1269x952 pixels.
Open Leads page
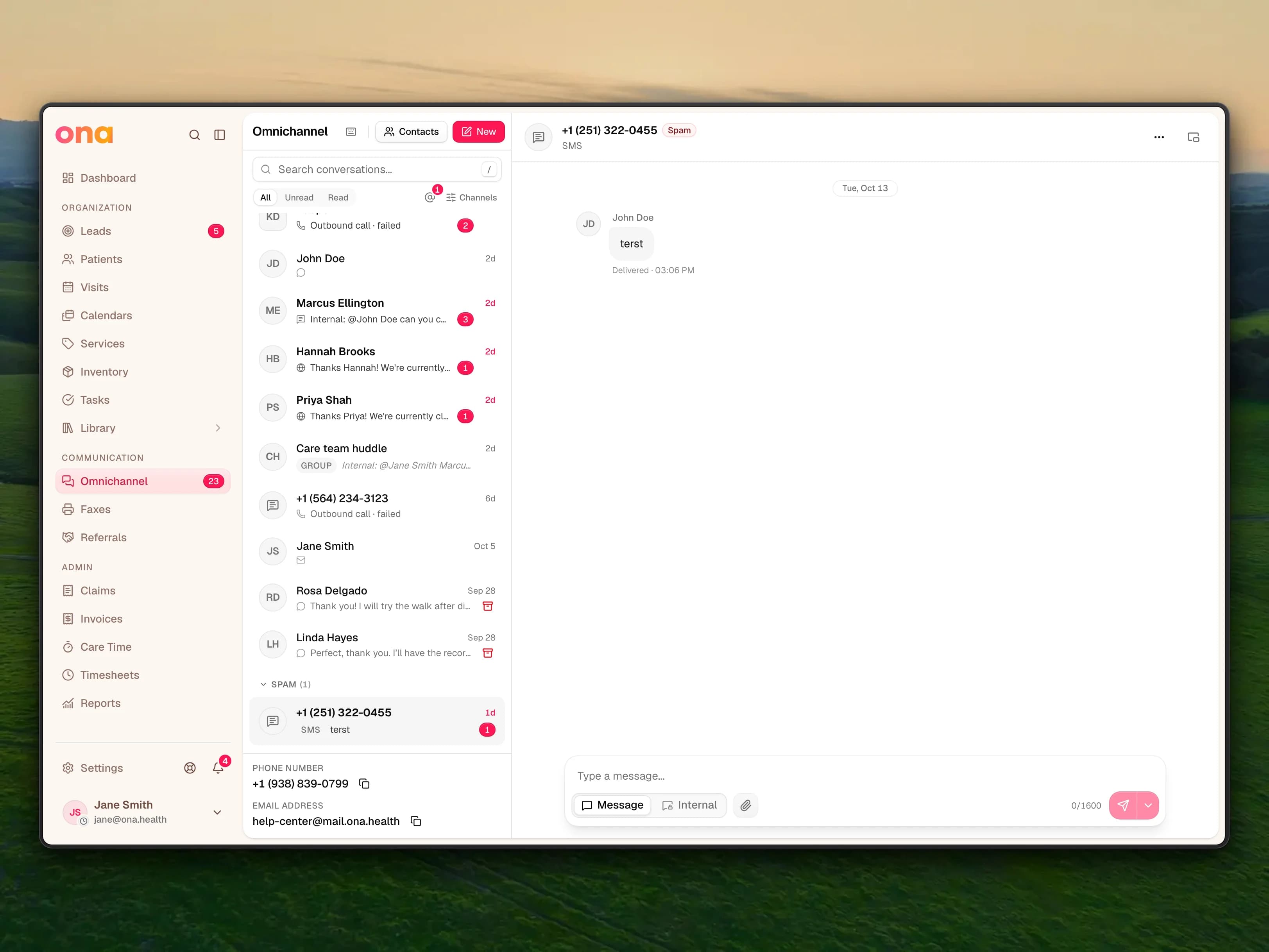143,231
